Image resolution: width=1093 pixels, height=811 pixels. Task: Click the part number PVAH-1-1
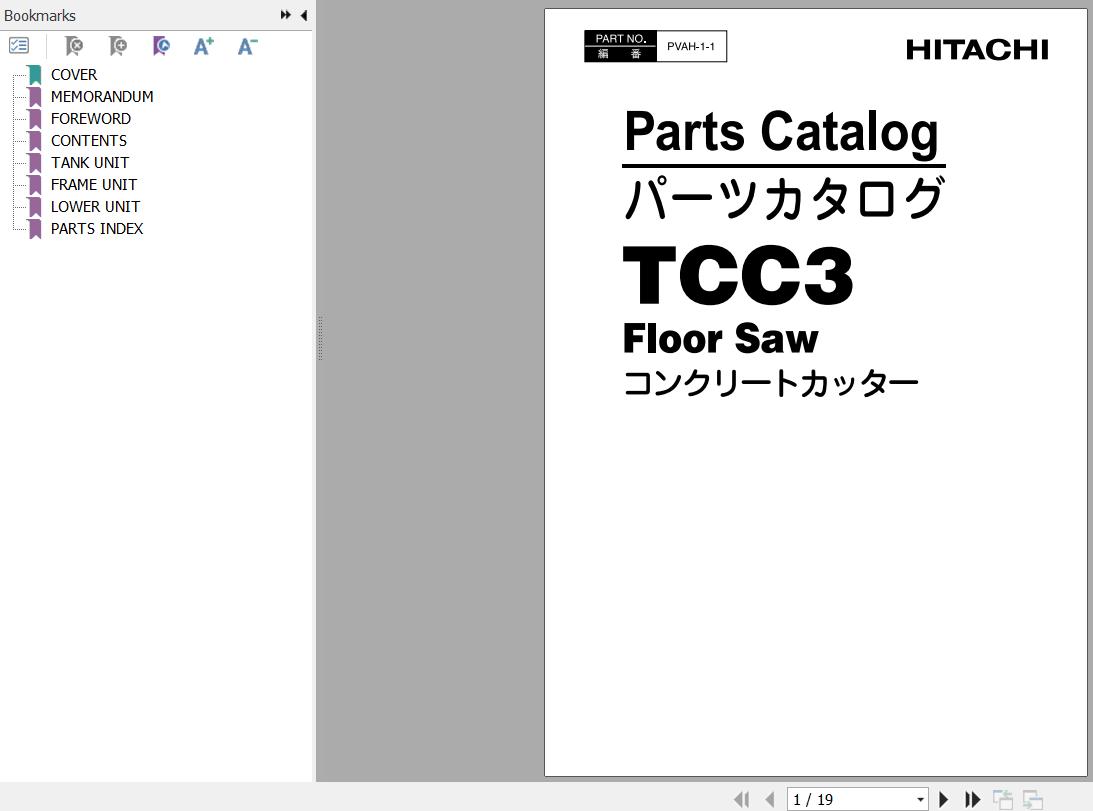pos(691,47)
